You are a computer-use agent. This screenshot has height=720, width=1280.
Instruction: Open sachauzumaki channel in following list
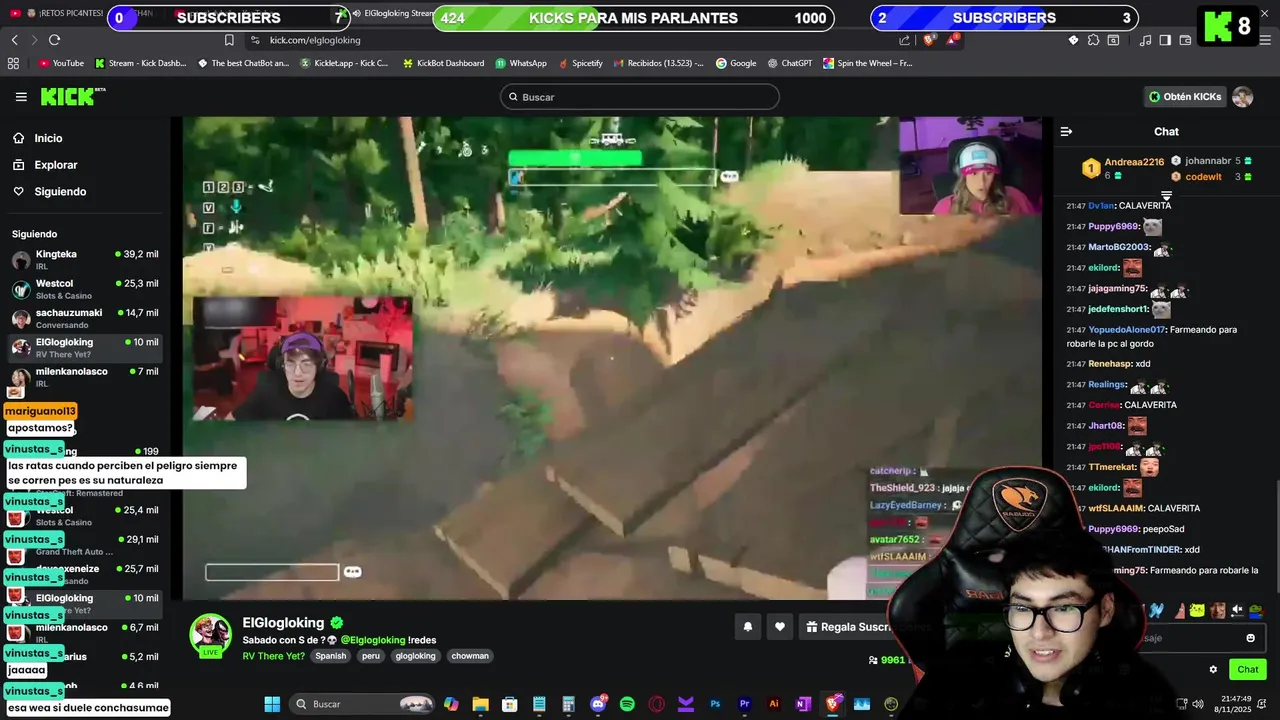click(85, 318)
